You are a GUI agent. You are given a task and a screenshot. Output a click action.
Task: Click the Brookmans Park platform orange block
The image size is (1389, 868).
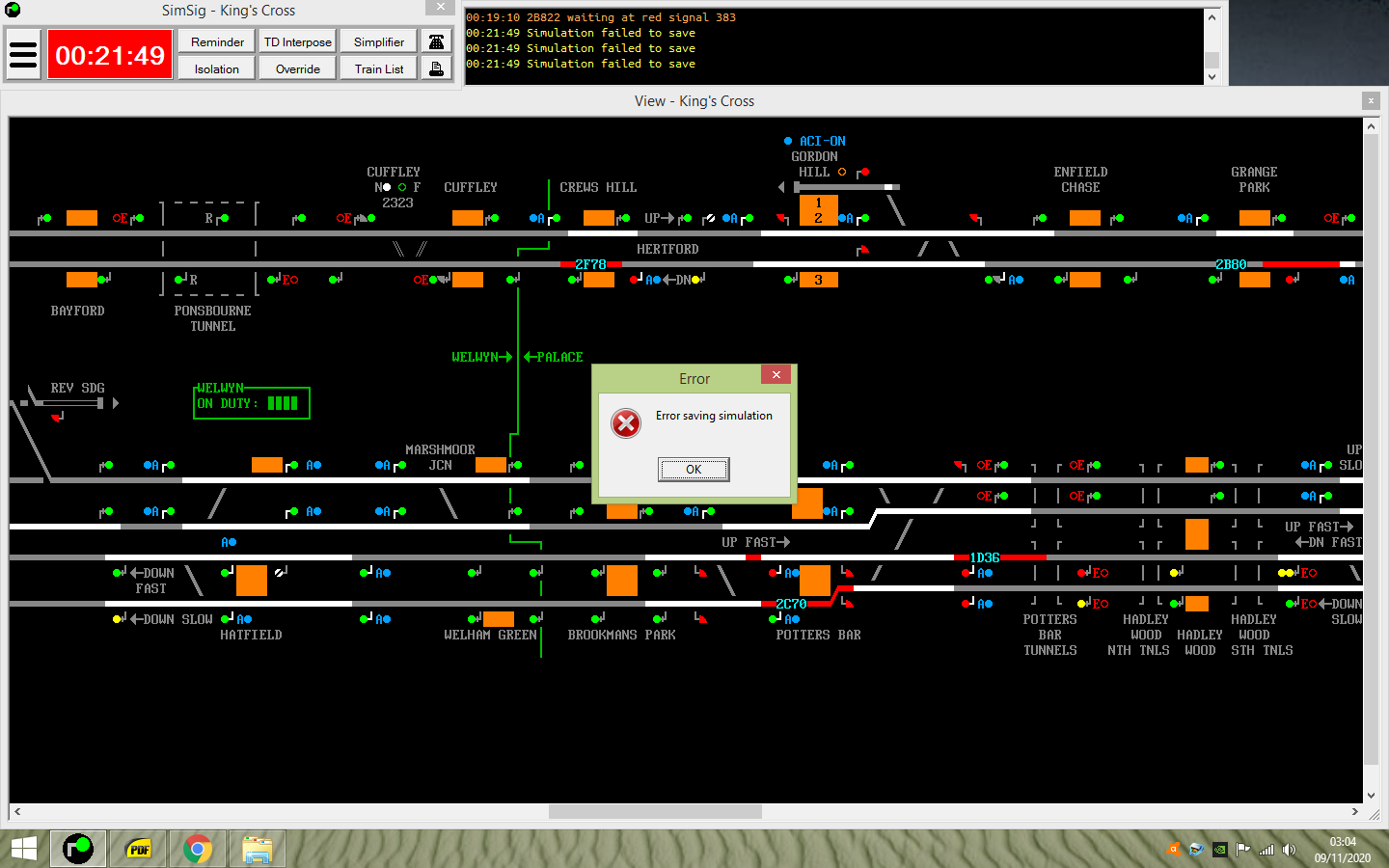621,581
